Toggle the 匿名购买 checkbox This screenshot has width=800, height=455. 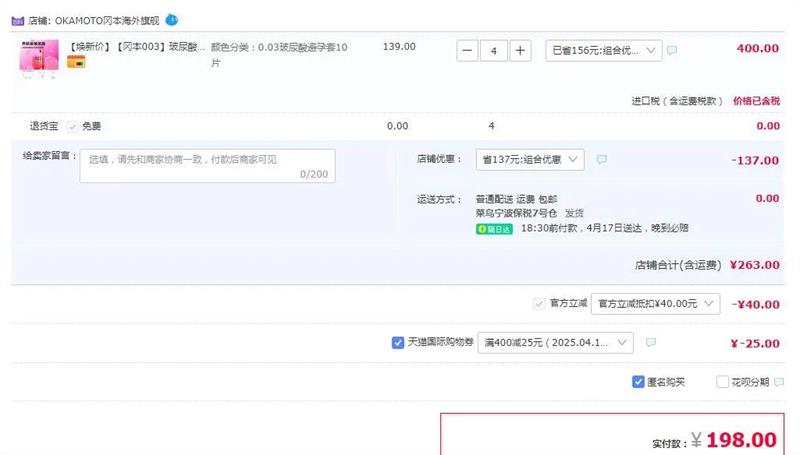click(x=638, y=382)
